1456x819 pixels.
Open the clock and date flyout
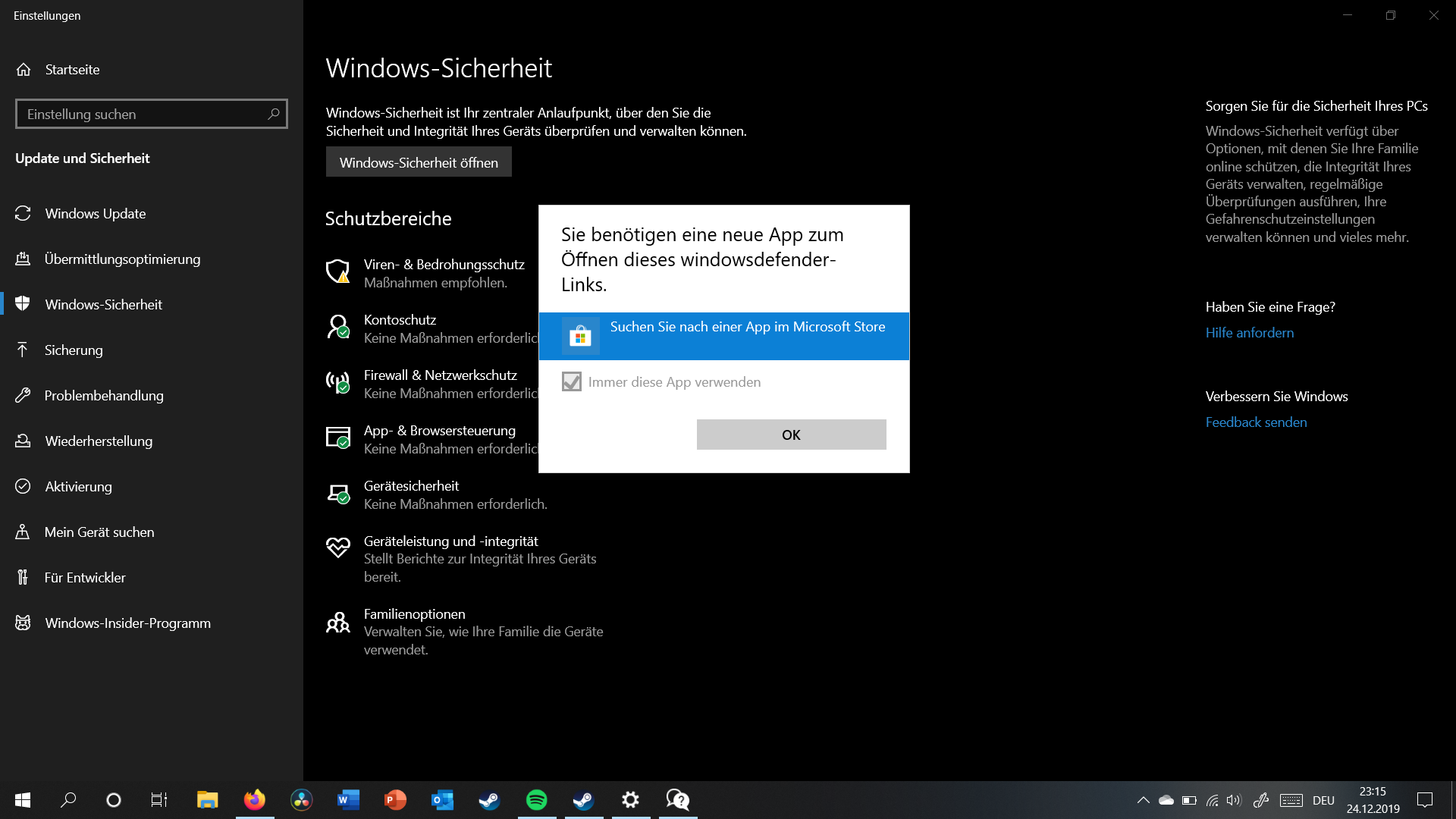pos(1373,800)
